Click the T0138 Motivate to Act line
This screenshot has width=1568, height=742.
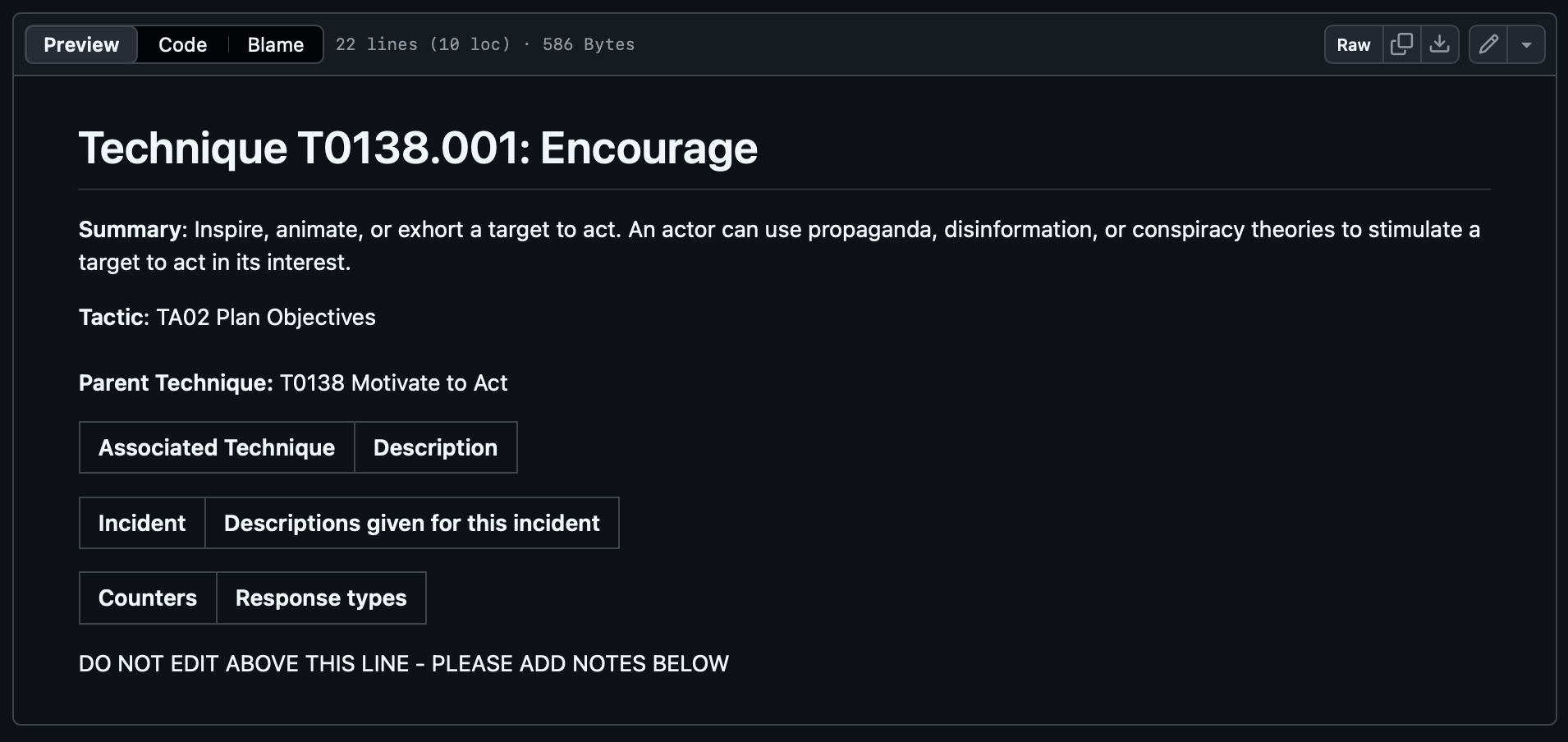293,383
